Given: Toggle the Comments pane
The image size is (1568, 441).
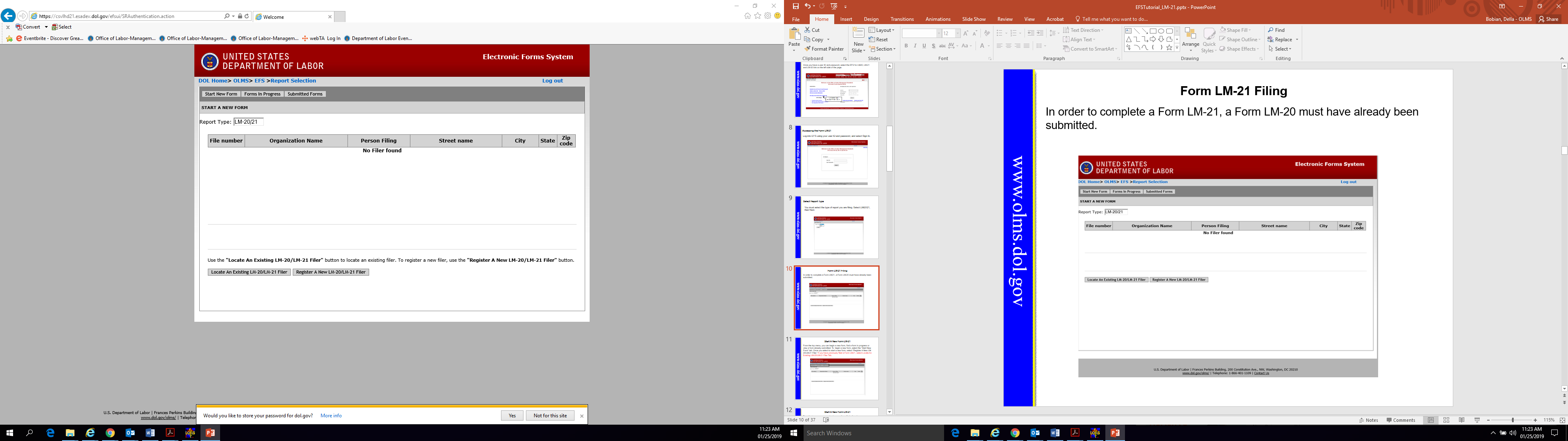Looking at the screenshot, I should (x=1401, y=420).
